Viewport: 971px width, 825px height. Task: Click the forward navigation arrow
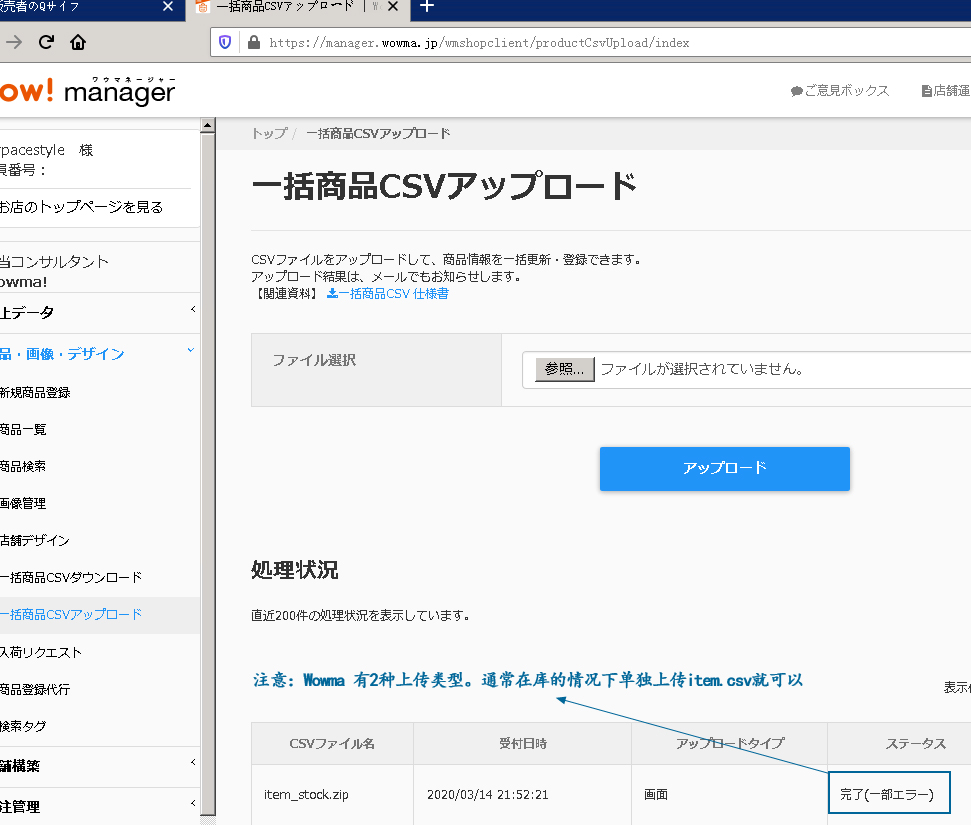point(14,42)
